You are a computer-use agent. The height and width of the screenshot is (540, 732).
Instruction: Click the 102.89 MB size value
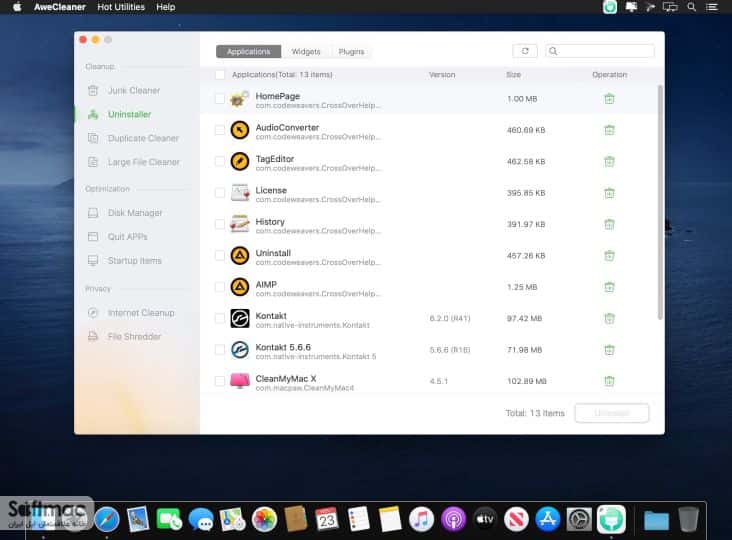[527, 381]
